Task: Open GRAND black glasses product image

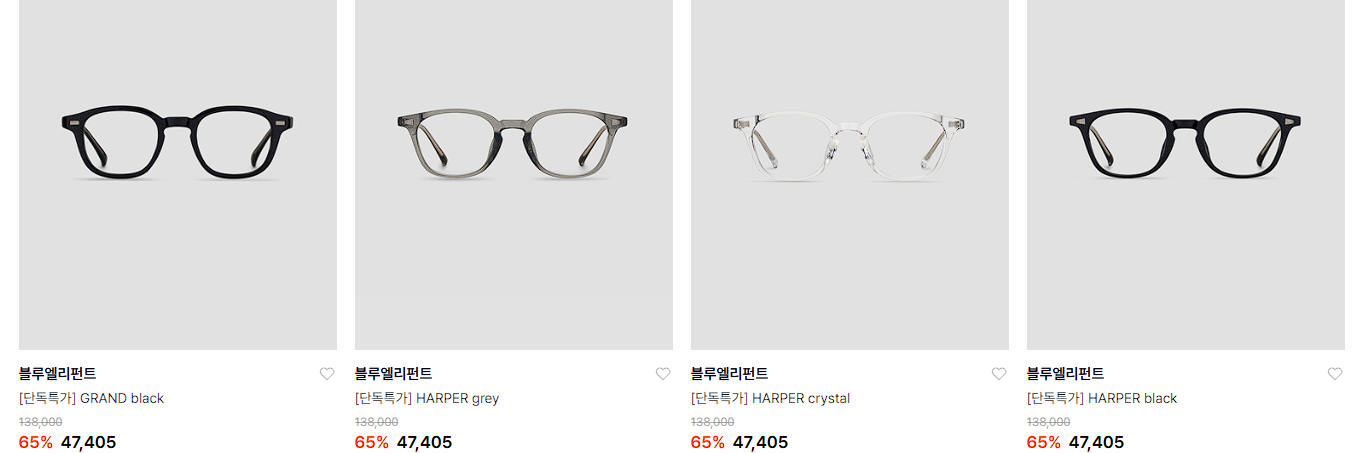Action: pyautogui.click(x=178, y=174)
